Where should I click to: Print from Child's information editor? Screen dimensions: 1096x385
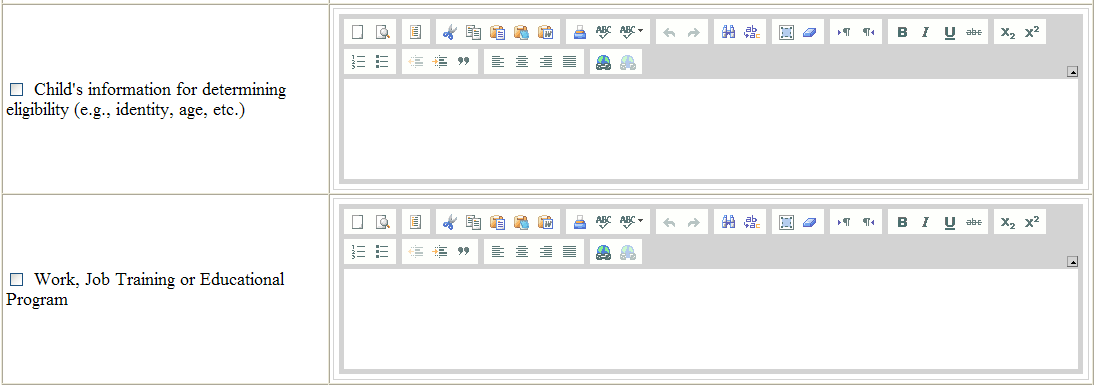[x=579, y=31]
